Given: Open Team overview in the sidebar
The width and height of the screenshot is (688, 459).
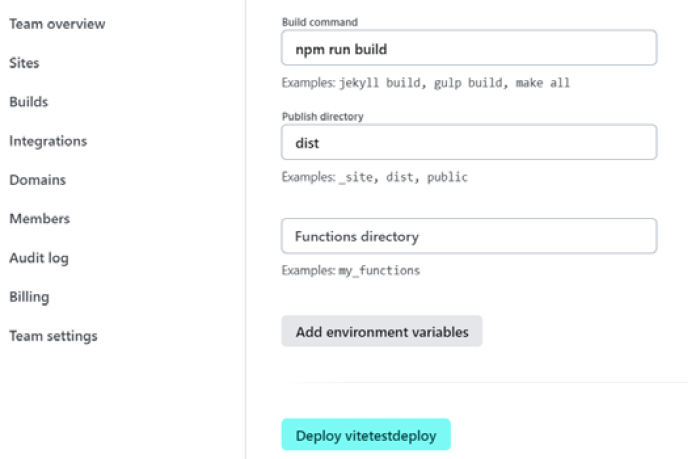Looking at the screenshot, I should pos(57,23).
